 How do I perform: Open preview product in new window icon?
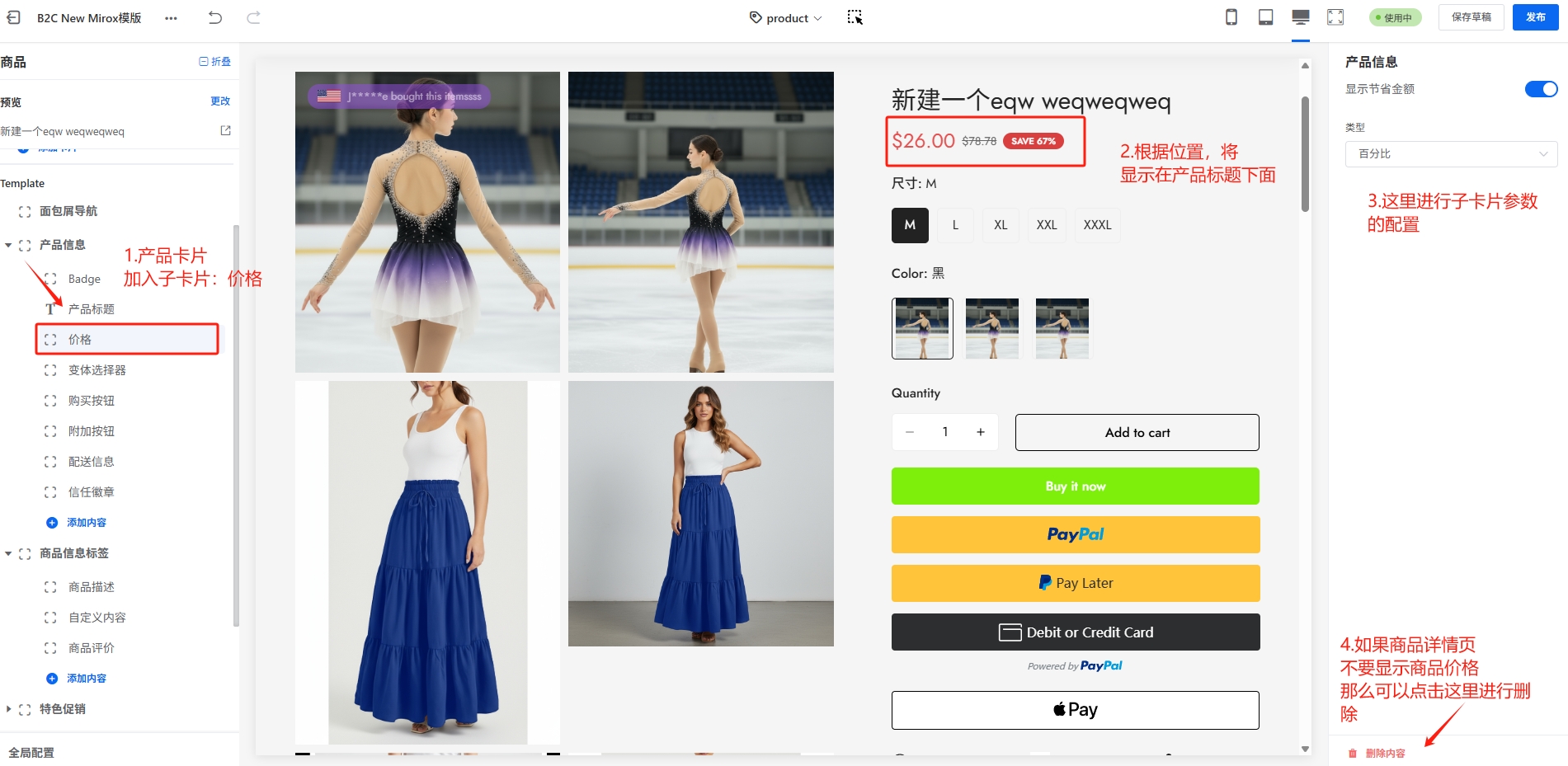click(x=225, y=130)
